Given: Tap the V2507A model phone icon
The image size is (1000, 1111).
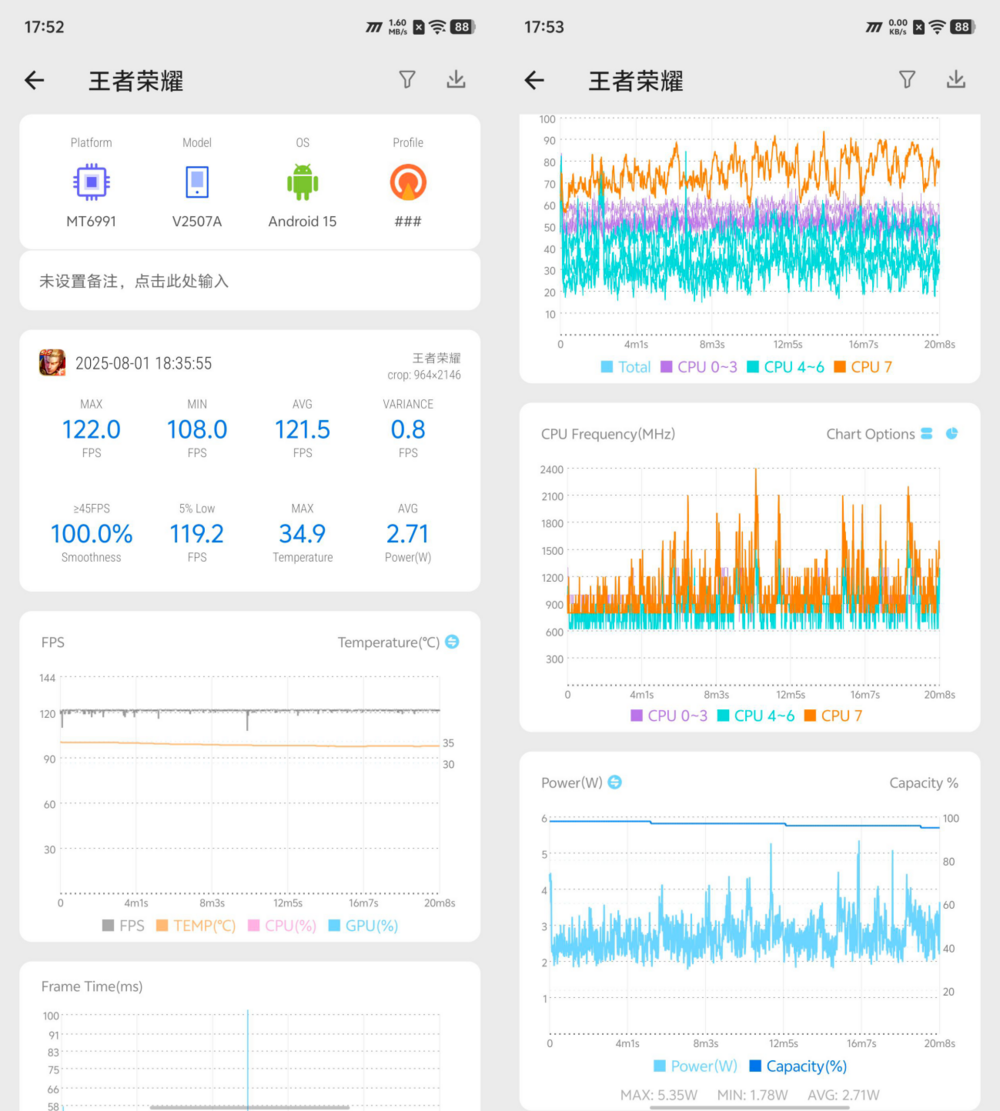Looking at the screenshot, I should click(x=197, y=182).
